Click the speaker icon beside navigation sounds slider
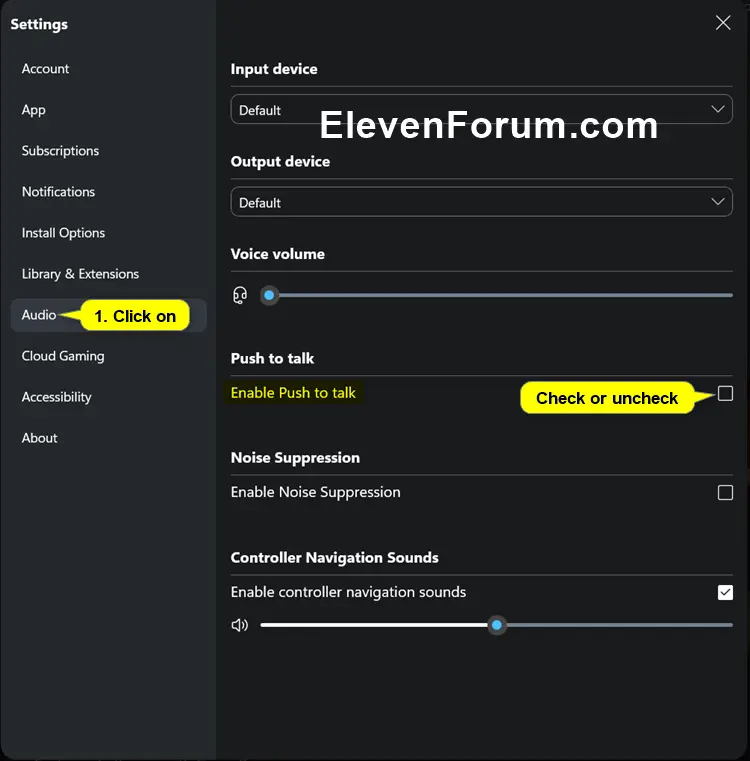Image resolution: width=750 pixels, height=761 pixels. (240, 625)
